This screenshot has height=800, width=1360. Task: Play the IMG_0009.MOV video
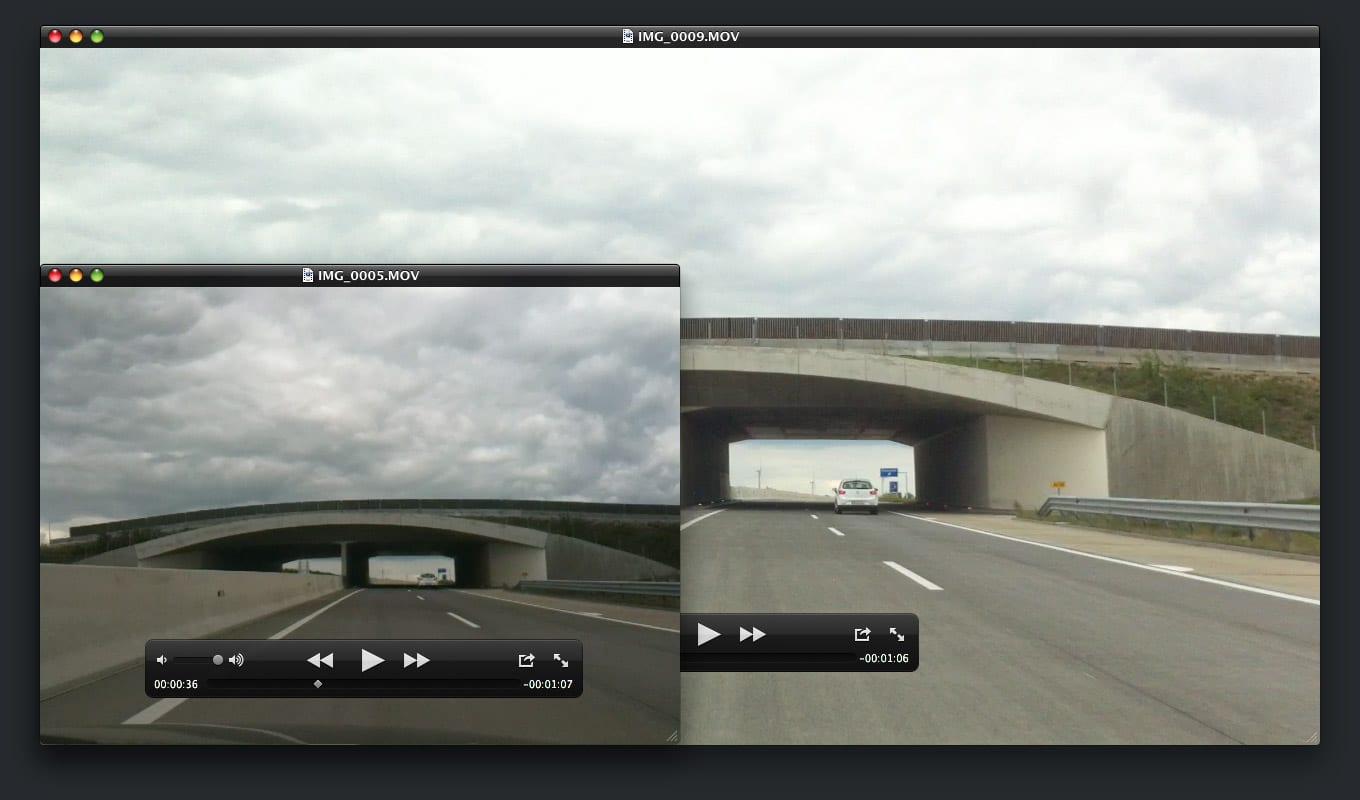(709, 634)
